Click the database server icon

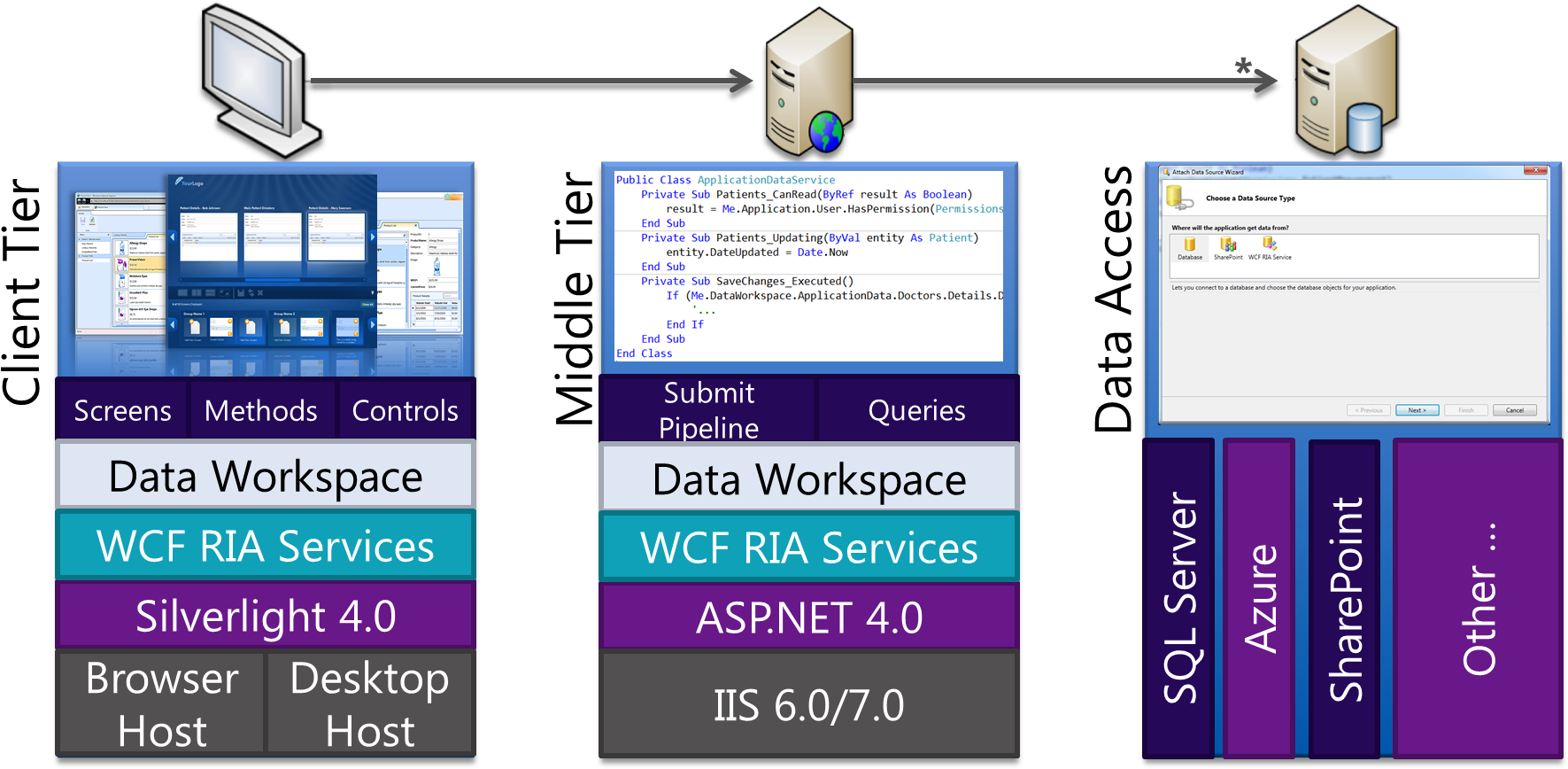click(x=1347, y=80)
